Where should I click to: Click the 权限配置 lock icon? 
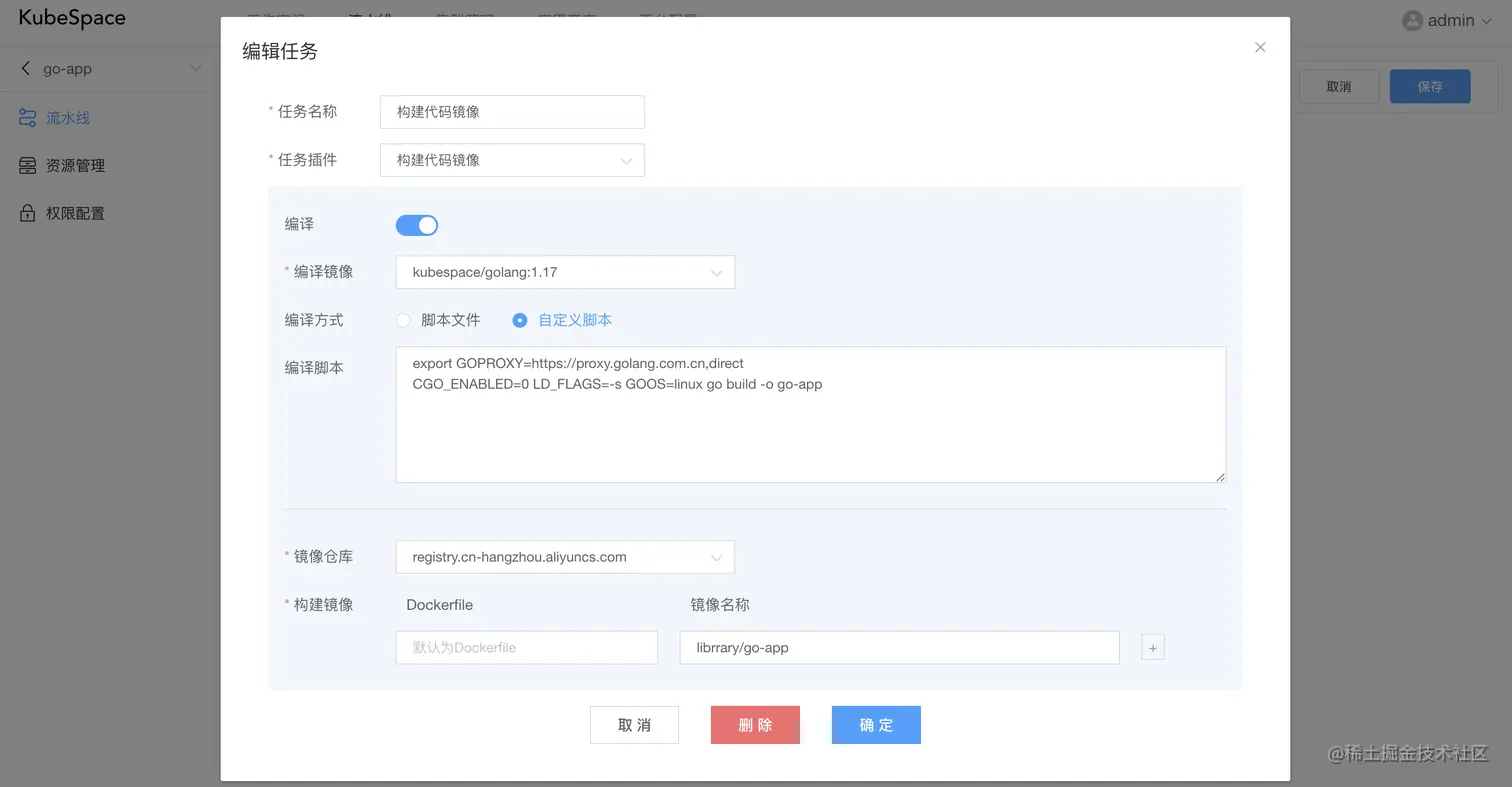point(28,213)
